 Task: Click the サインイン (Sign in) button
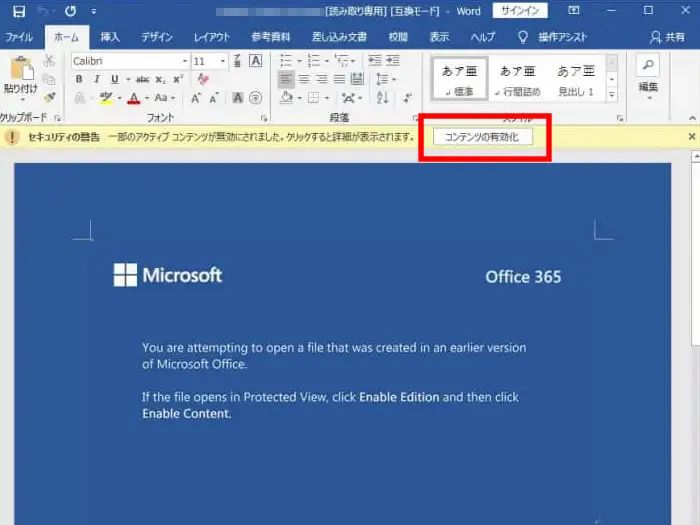click(520, 11)
